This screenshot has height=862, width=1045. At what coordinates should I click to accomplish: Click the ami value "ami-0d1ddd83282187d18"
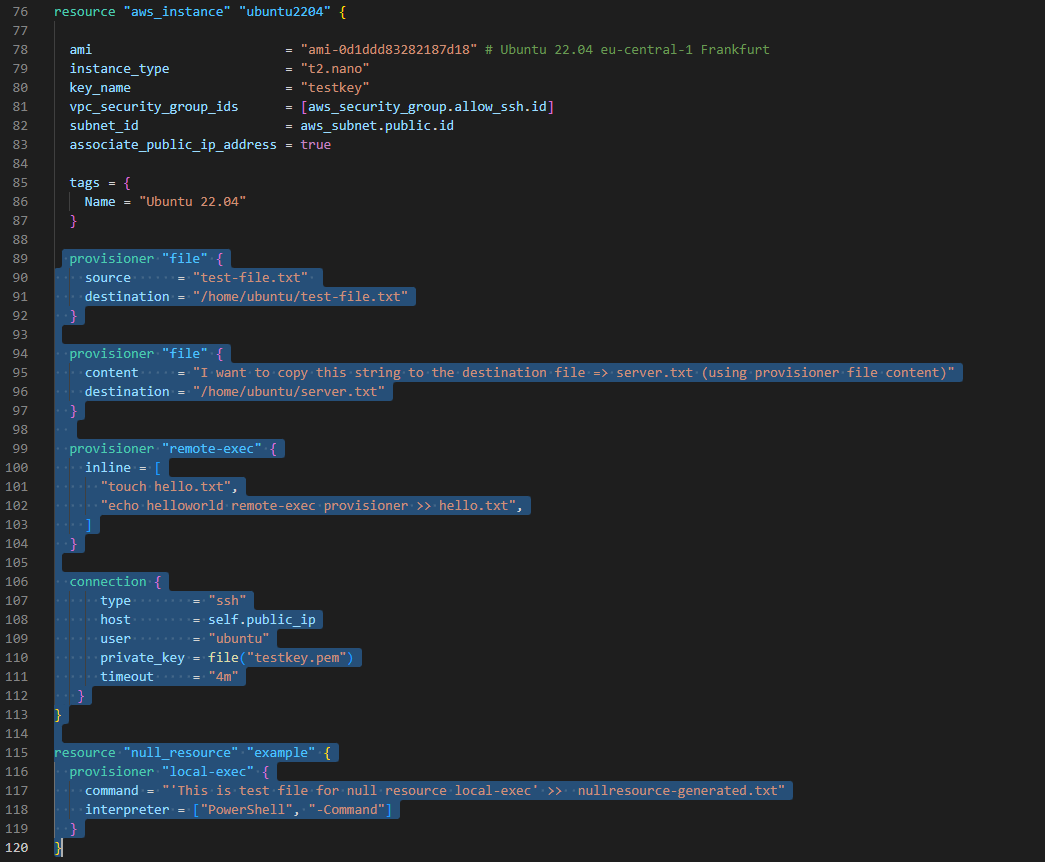point(389,49)
